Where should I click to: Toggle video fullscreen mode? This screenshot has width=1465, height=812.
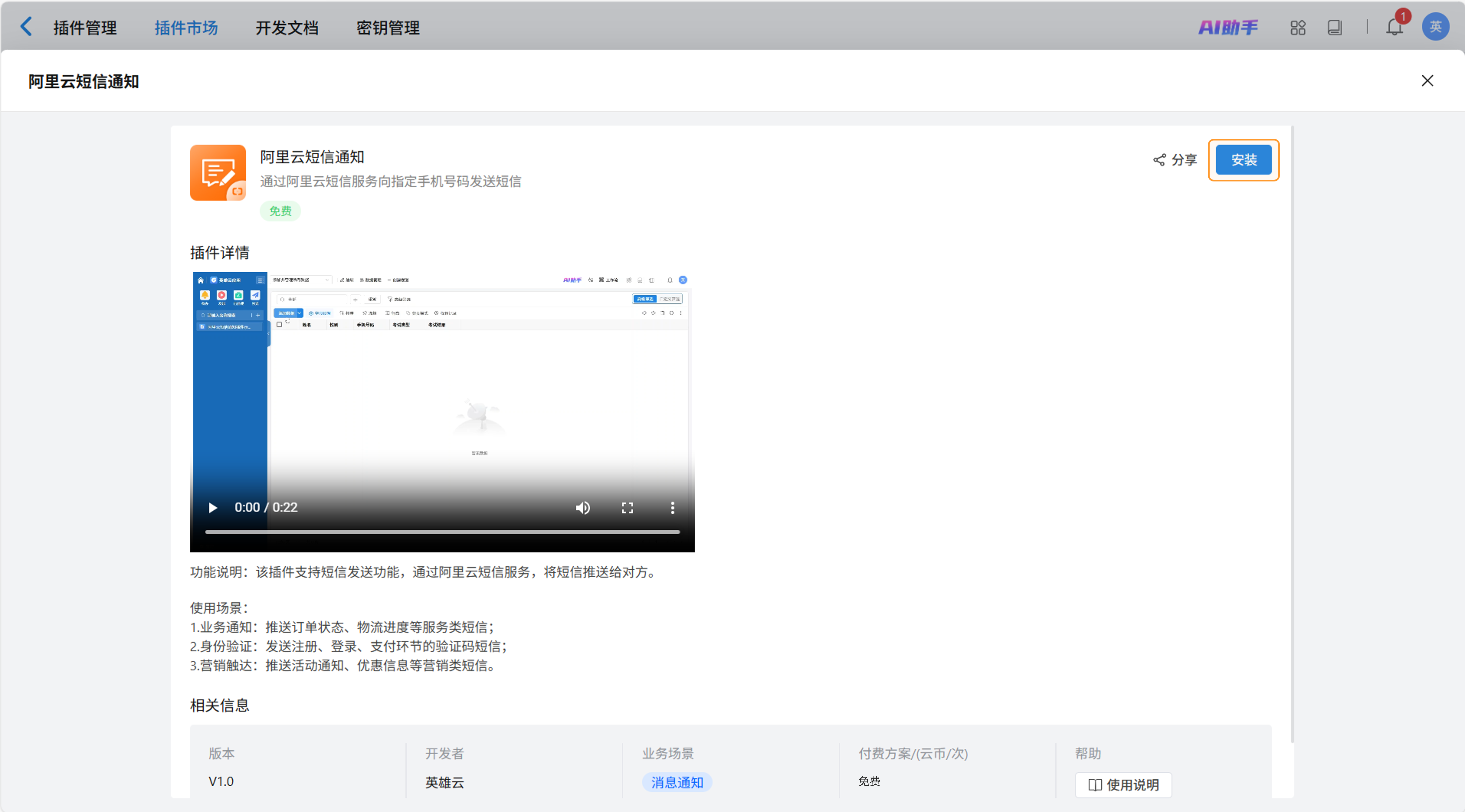click(627, 507)
